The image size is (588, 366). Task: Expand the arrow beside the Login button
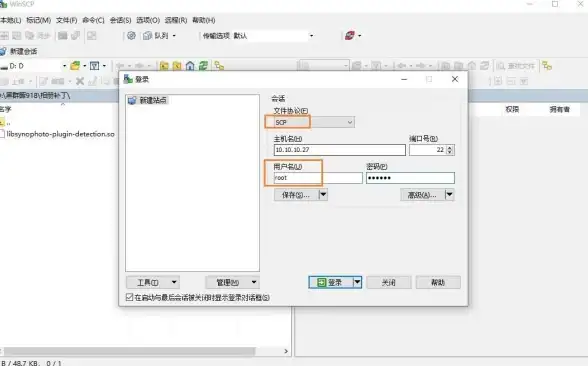[x=357, y=282]
